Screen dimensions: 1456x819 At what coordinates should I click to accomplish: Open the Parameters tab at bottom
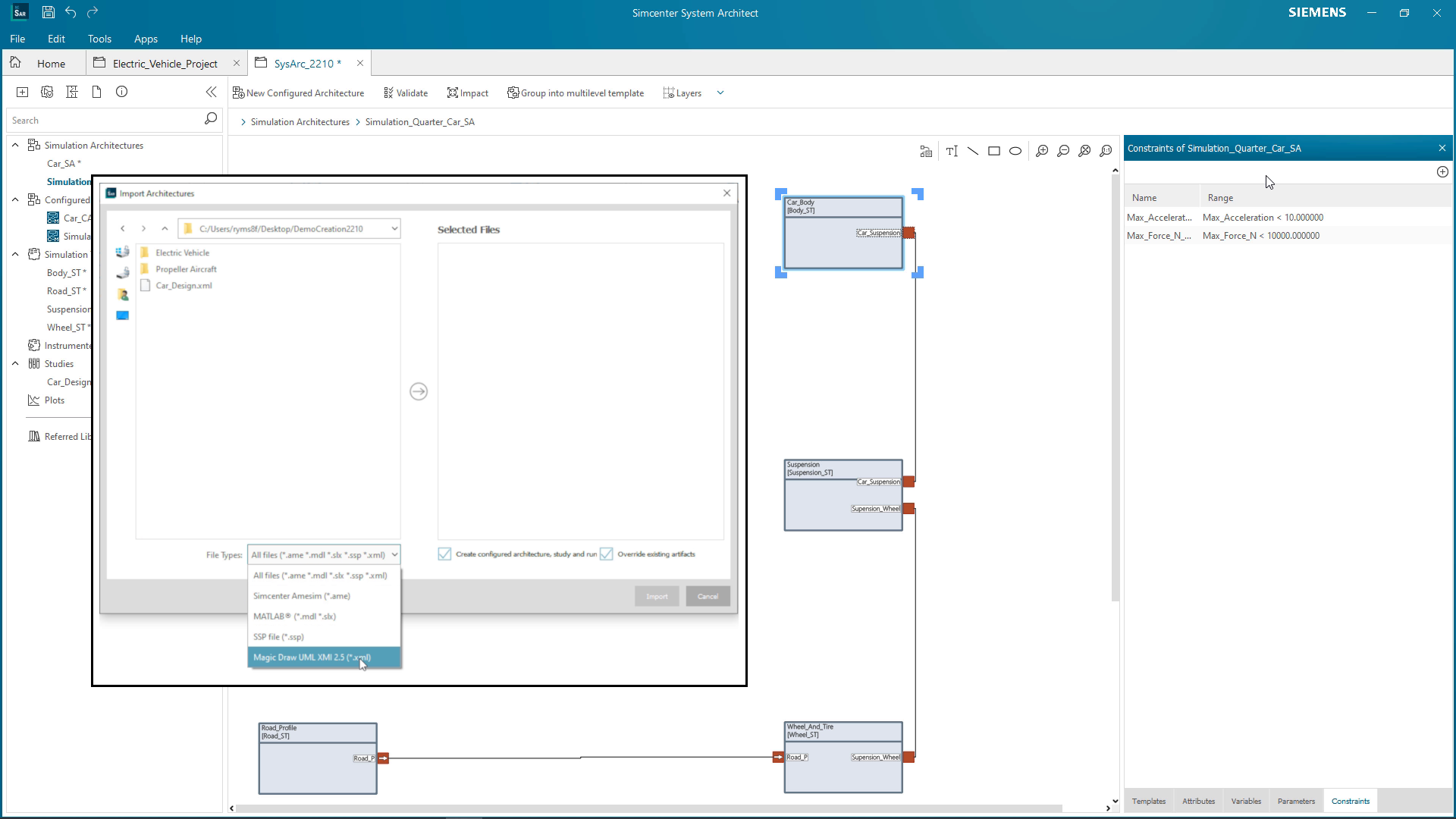(x=1296, y=801)
